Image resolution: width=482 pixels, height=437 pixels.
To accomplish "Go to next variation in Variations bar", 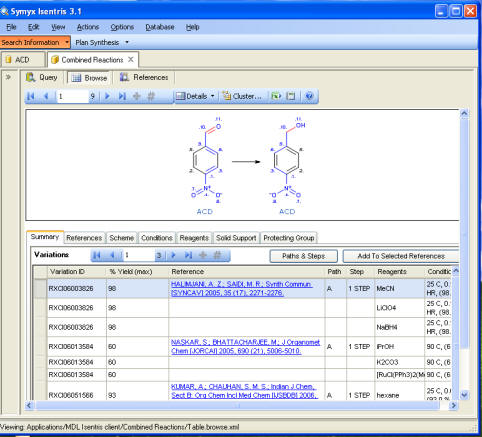I will coord(173,256).
